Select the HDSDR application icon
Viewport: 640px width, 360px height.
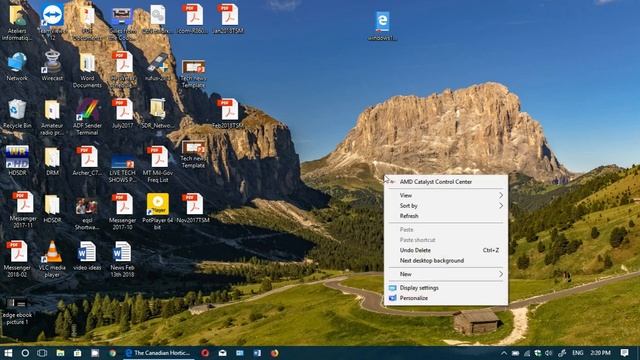click(x=17, y=161)
